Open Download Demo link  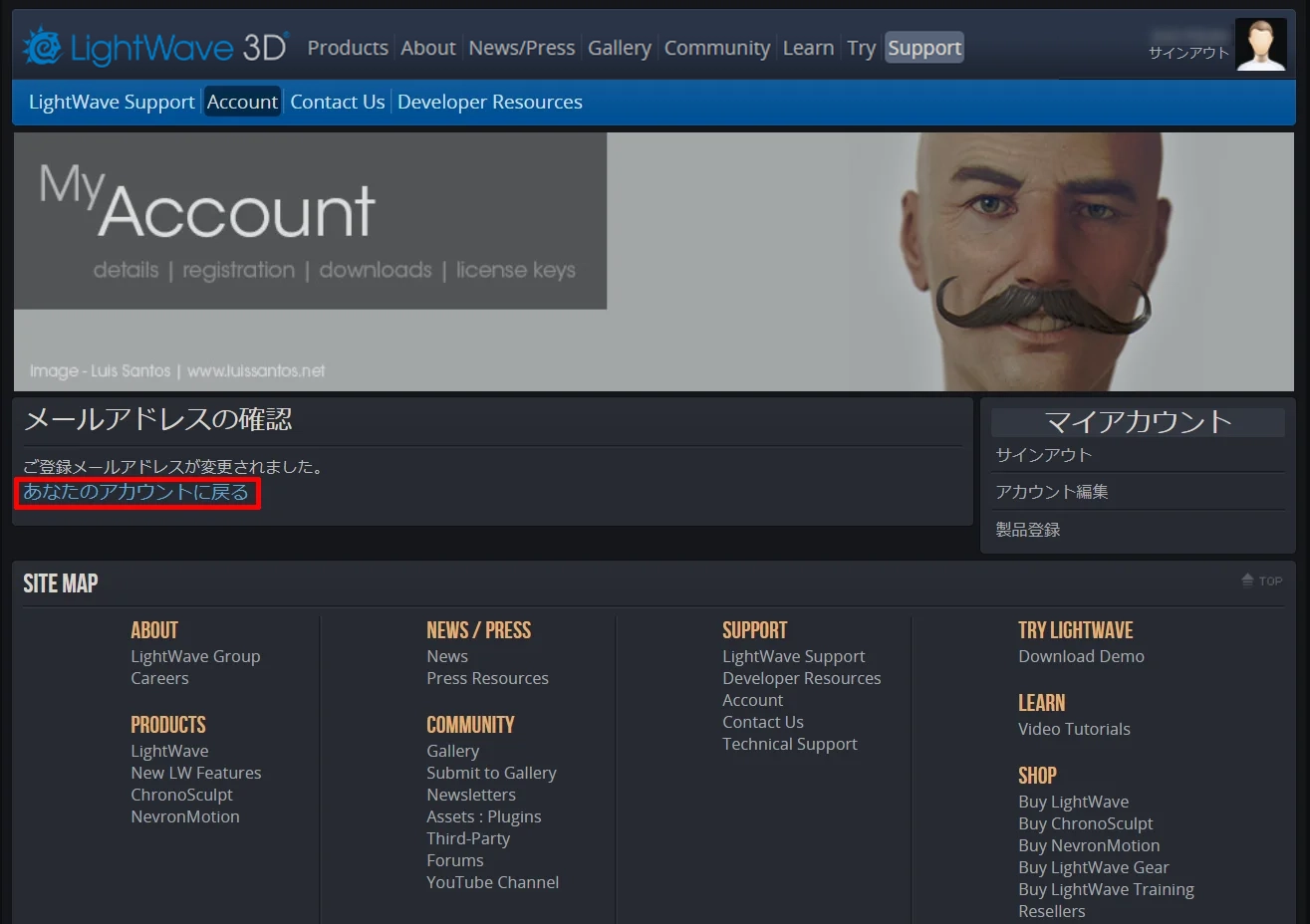click(1081, 656)
